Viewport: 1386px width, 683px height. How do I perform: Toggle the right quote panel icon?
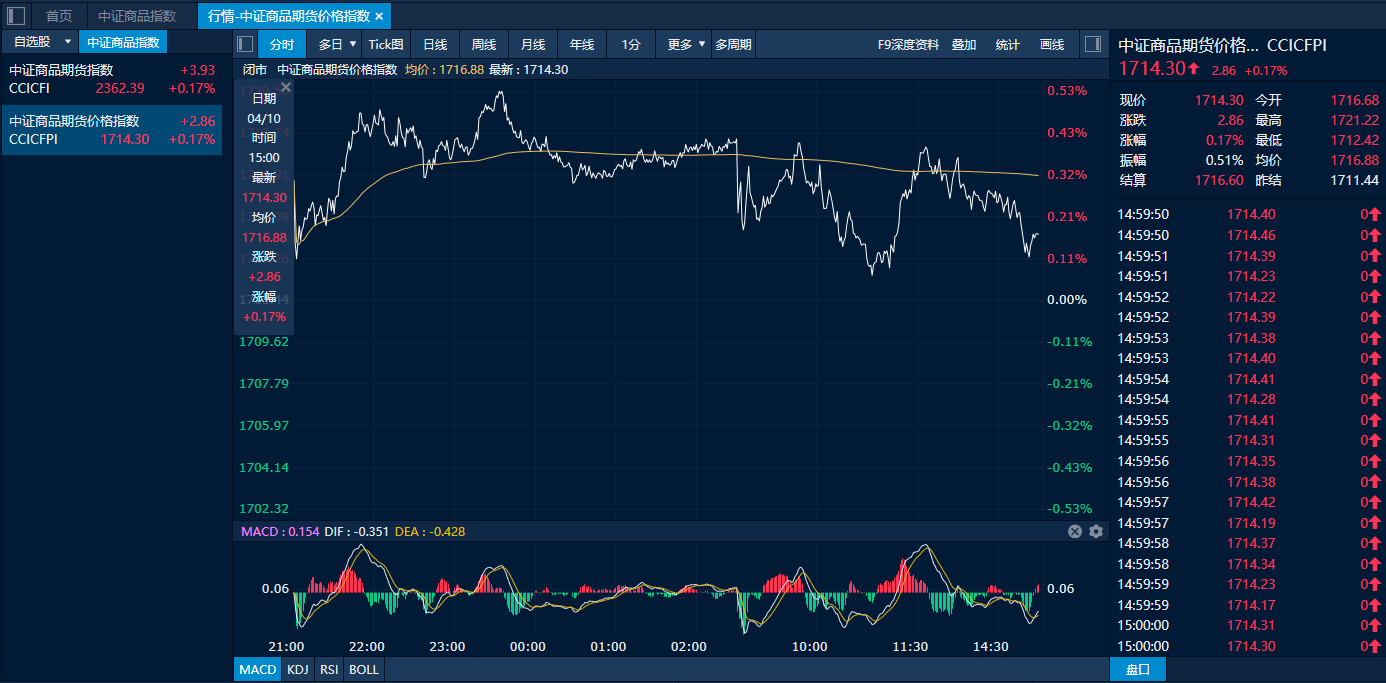coord(1092,44)
